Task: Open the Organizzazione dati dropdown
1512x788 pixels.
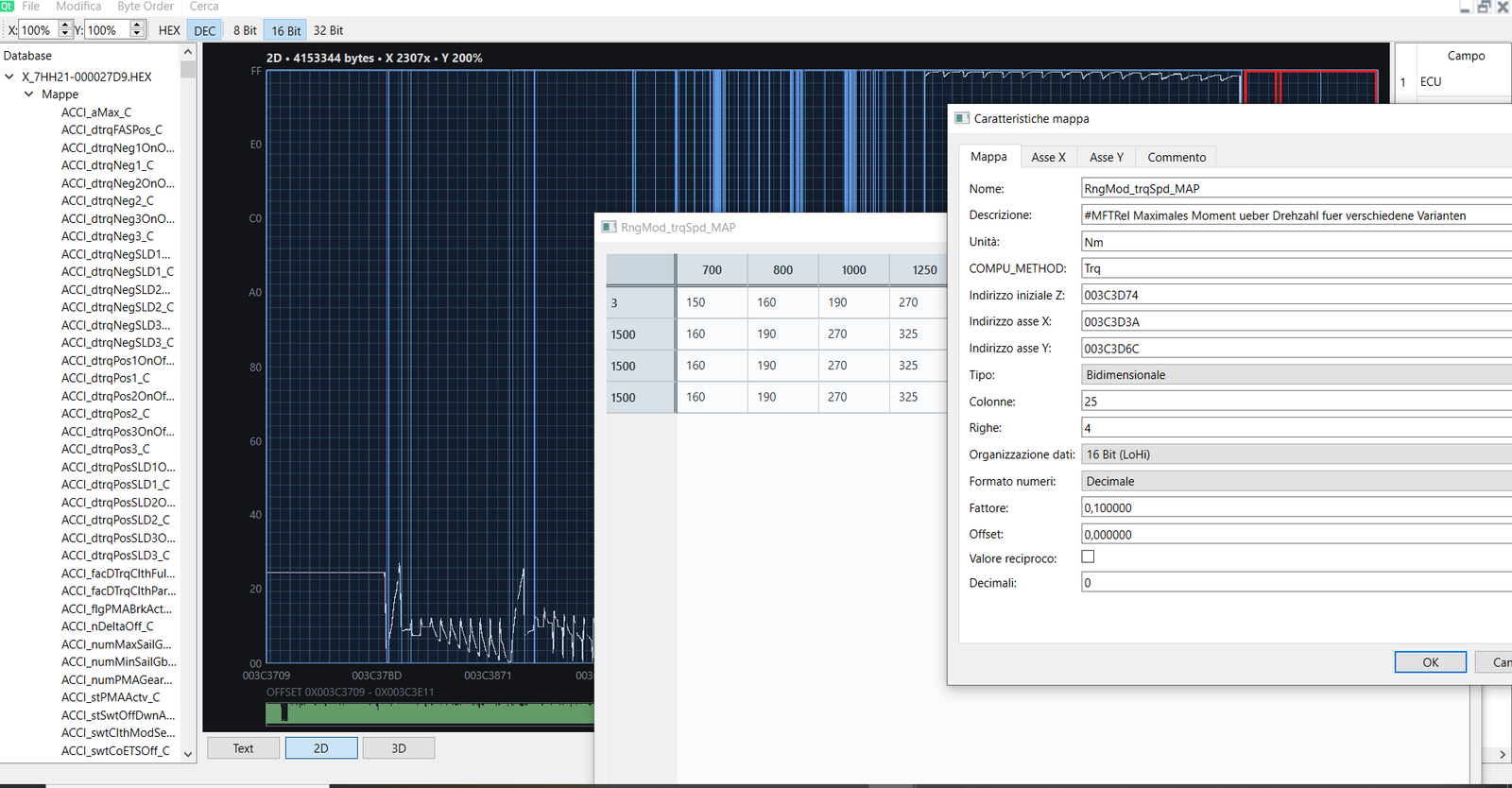Action: click(1296, 454)
